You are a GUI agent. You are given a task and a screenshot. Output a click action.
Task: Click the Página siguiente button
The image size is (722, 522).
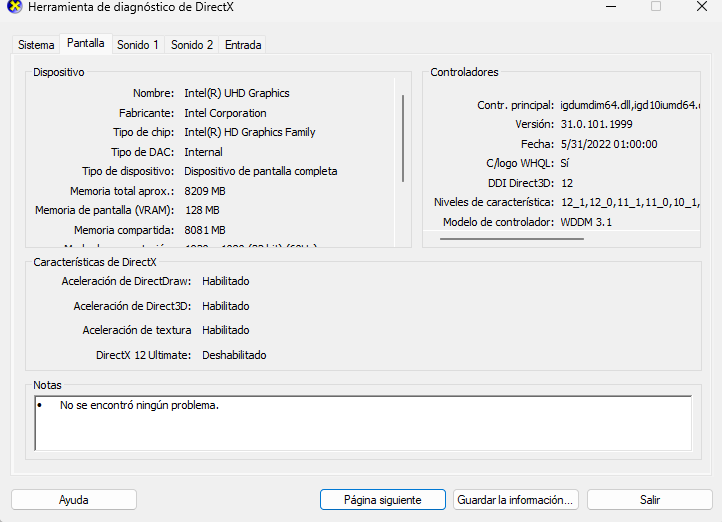pyautogui.click(x=382, y=499)
